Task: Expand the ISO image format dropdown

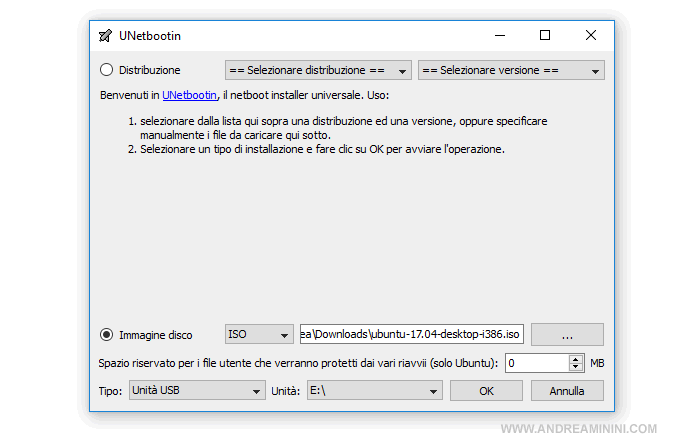Action: tap(258, 334)
